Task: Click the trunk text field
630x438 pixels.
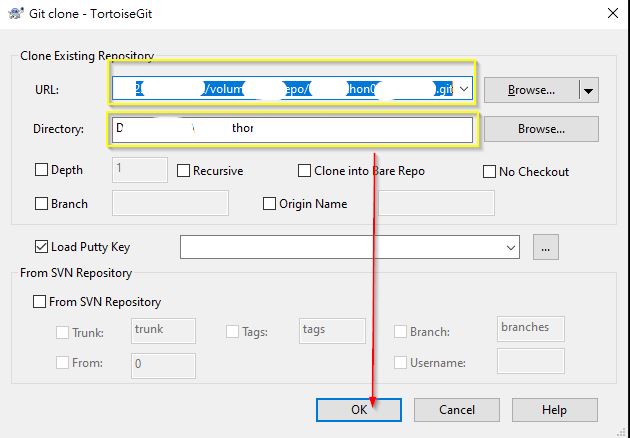Action: coord(163,331)
